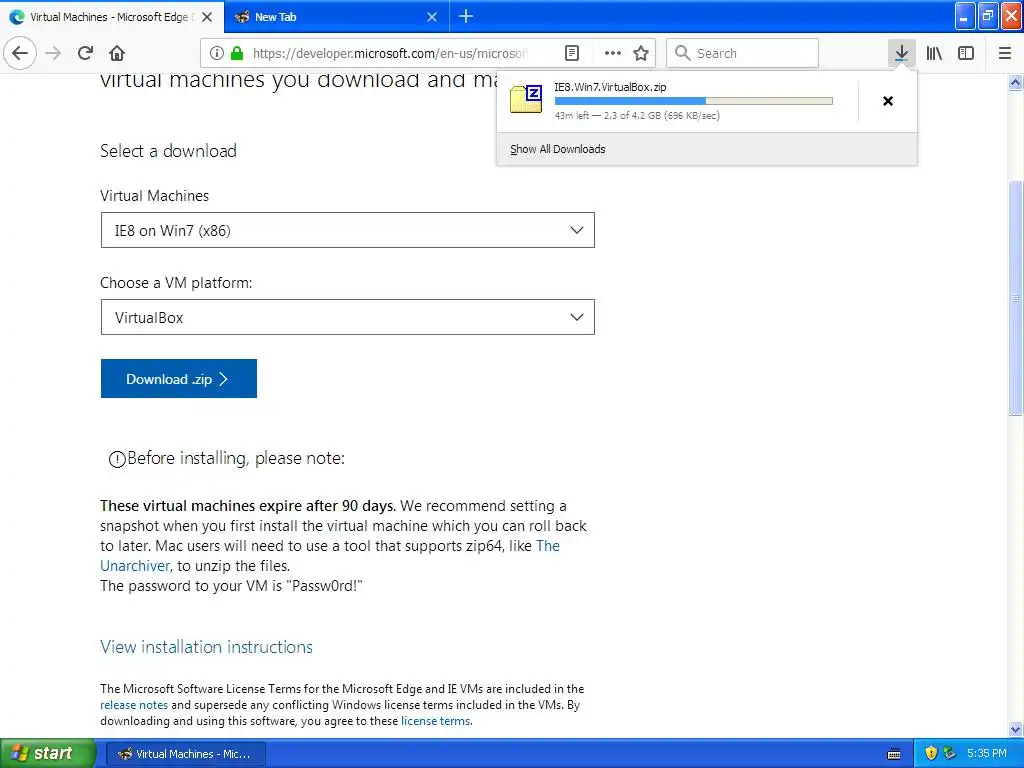Close the New Tab tab
The width and height of the screenshot is (1024, 768).
(432, 17)
